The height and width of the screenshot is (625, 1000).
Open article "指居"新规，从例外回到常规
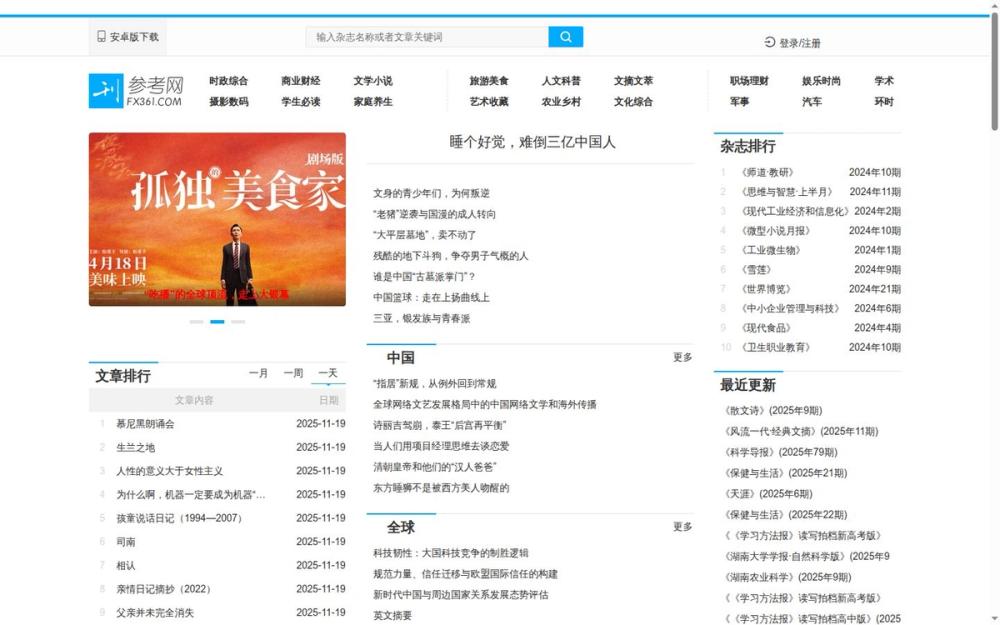[x=434, y=384]
